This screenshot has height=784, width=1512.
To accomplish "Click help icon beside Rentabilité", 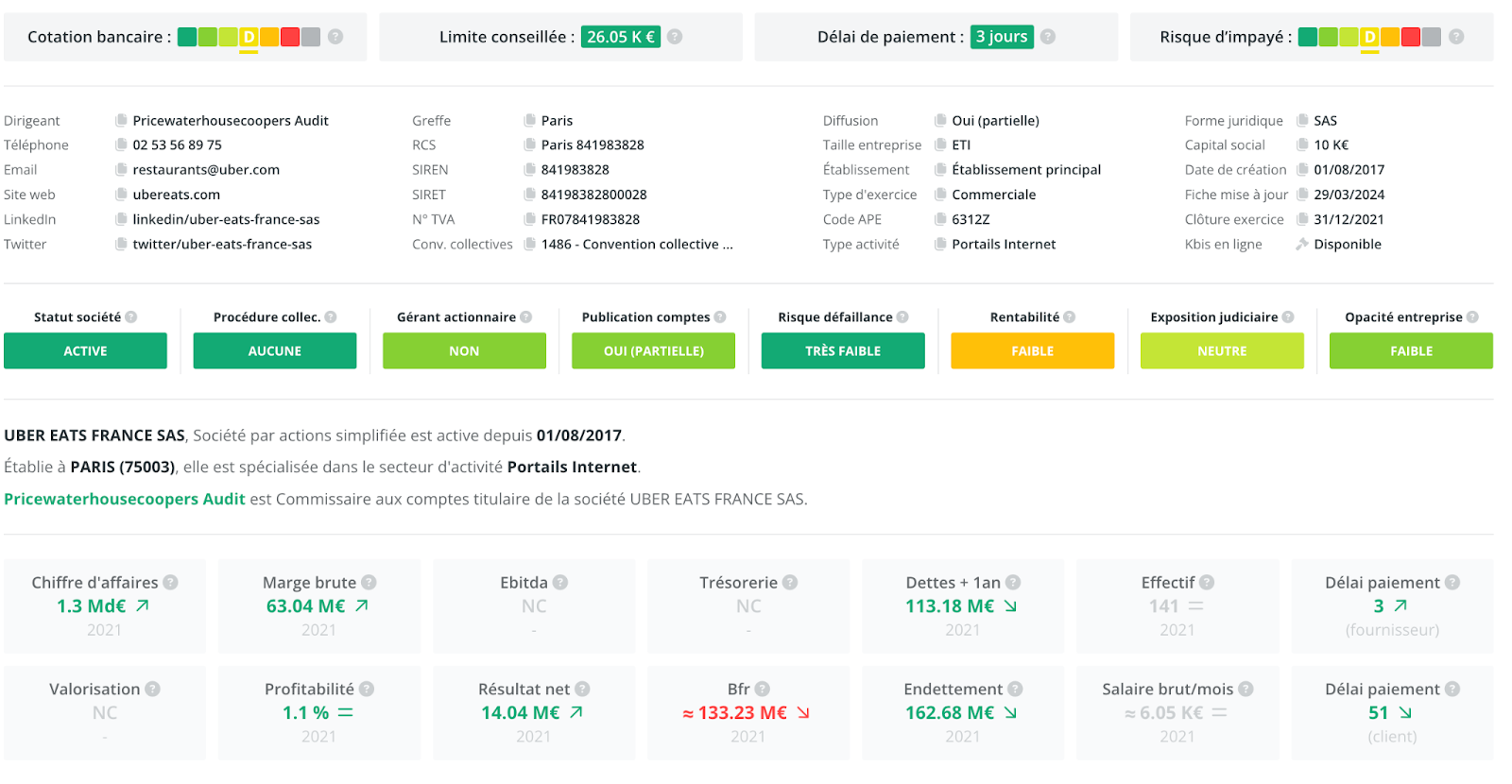I will click(1069, 317).
